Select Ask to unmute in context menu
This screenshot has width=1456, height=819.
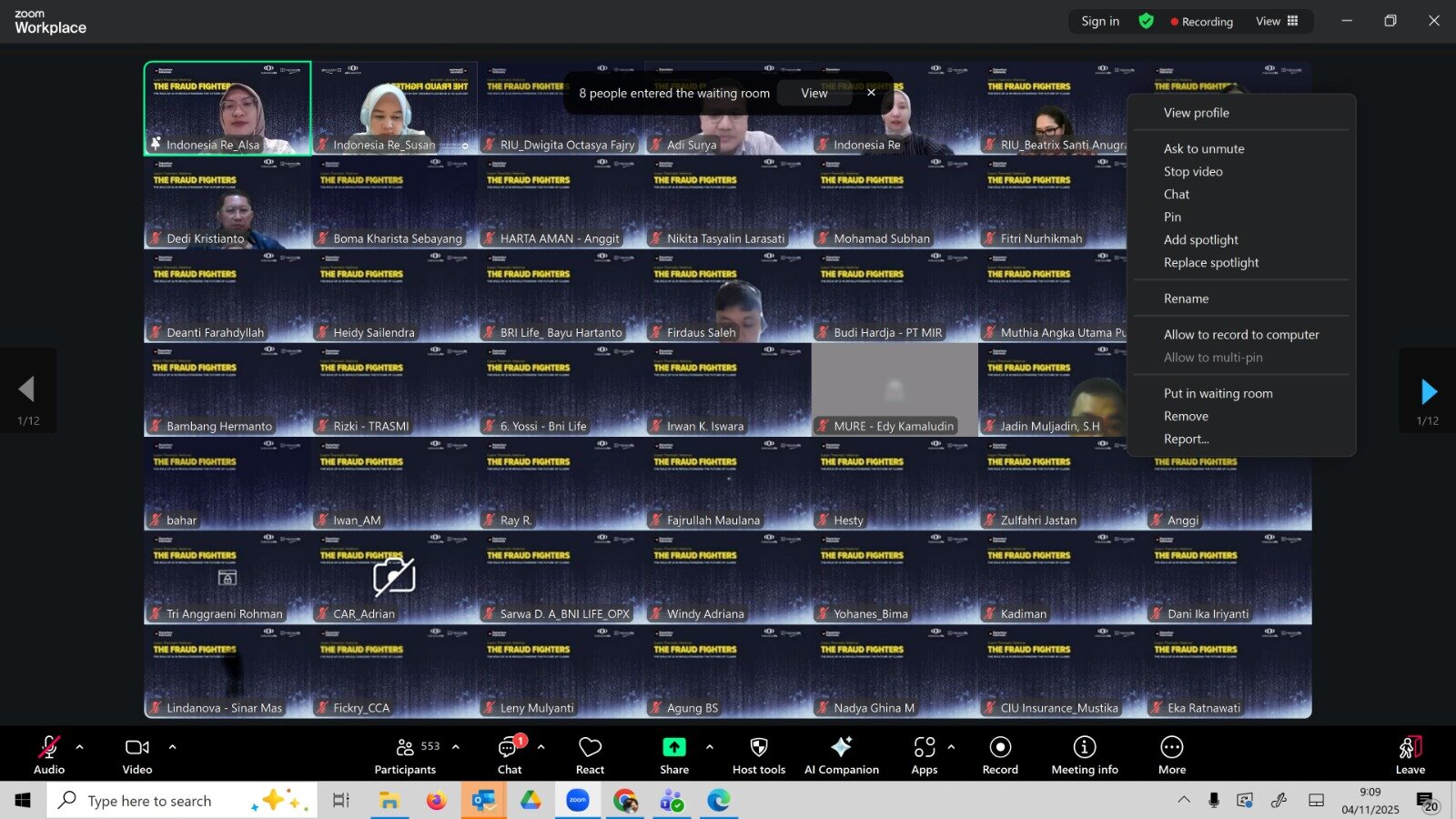pos(1203,148)
